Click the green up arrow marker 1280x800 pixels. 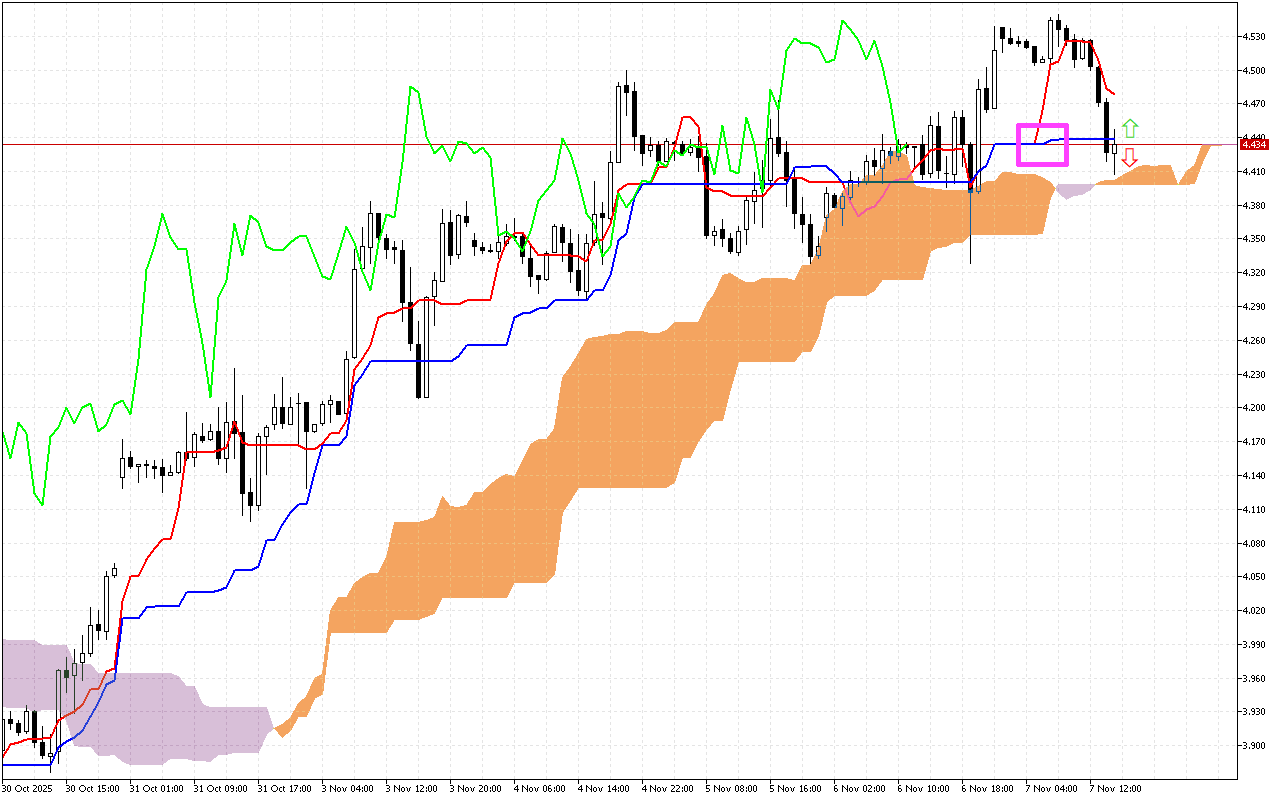pos(1129,128)
